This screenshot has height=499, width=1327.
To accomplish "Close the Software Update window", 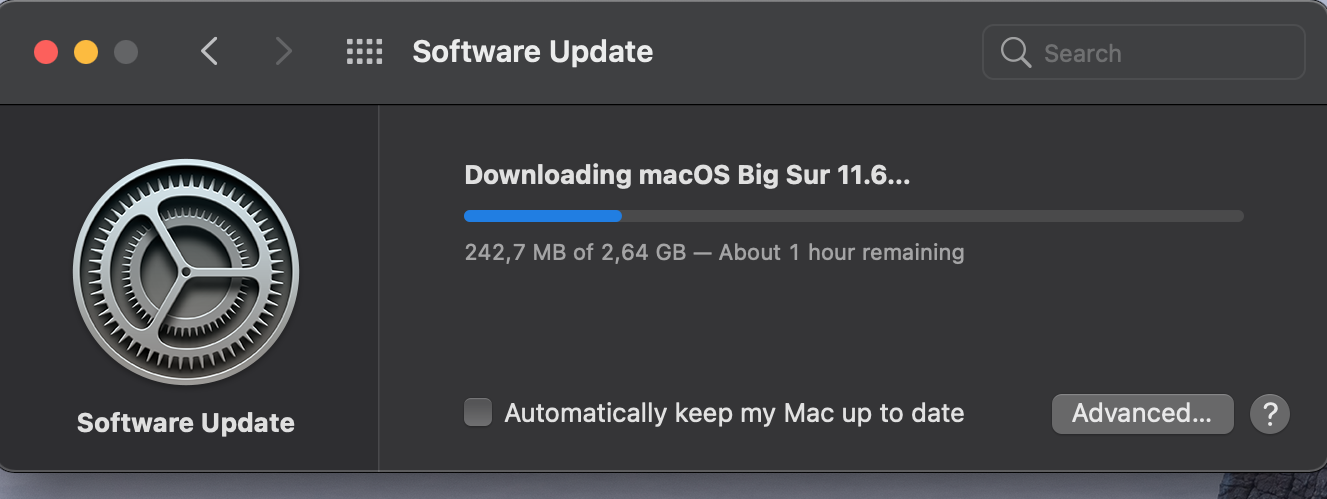I will pos(46,52).
